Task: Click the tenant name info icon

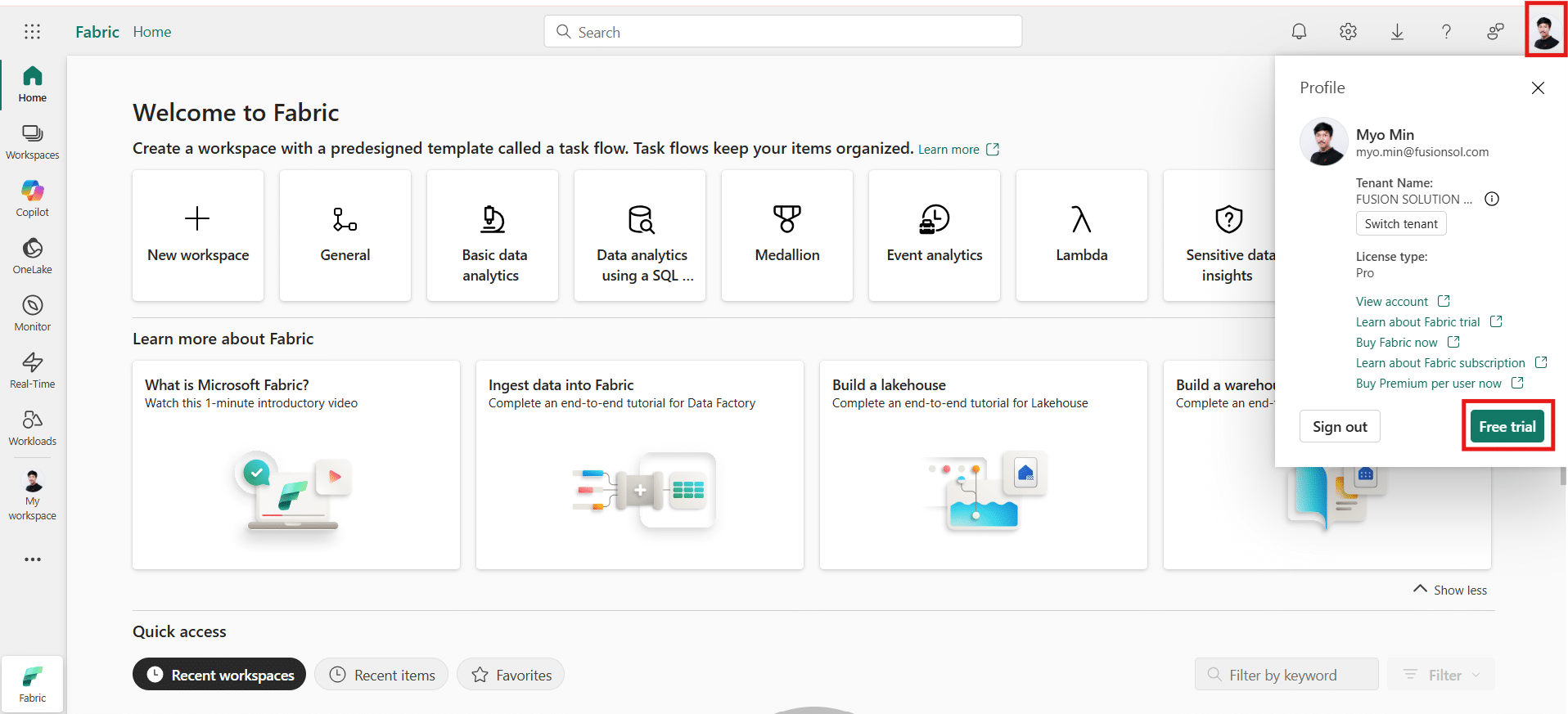Action: (x=1492, y=199)
